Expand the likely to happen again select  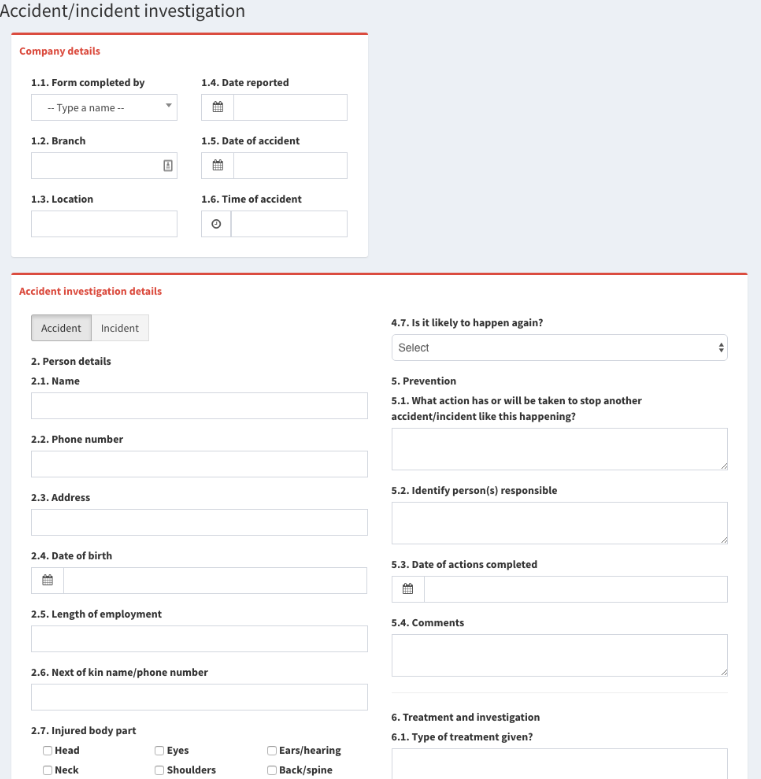[559, 348]
